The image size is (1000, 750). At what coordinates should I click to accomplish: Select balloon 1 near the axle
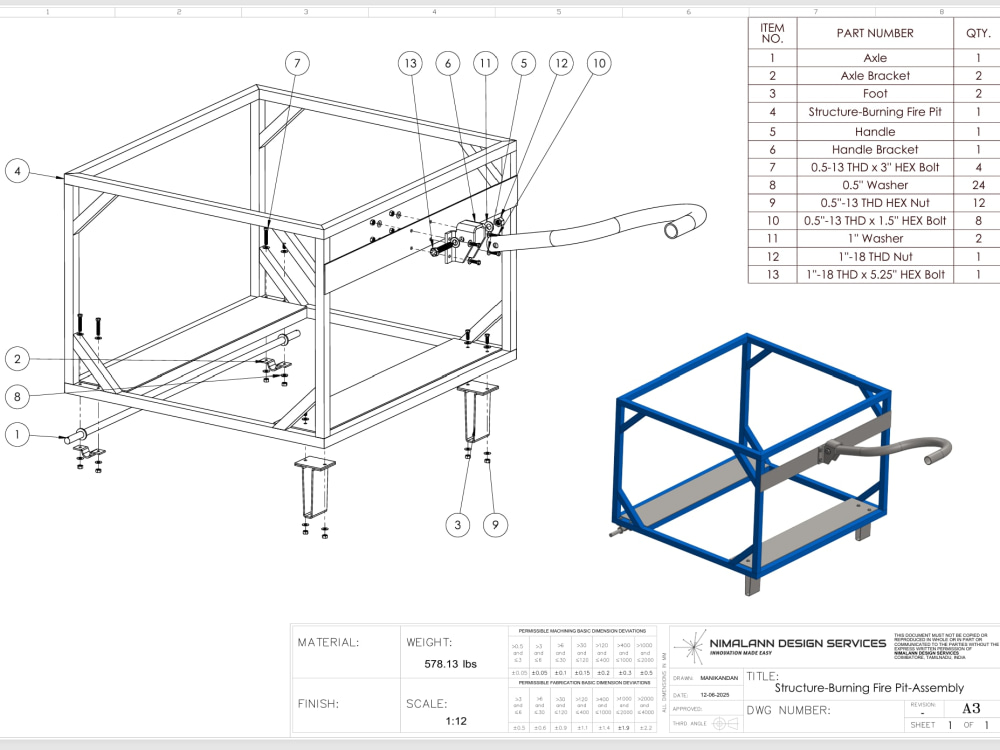pos(17,435)
